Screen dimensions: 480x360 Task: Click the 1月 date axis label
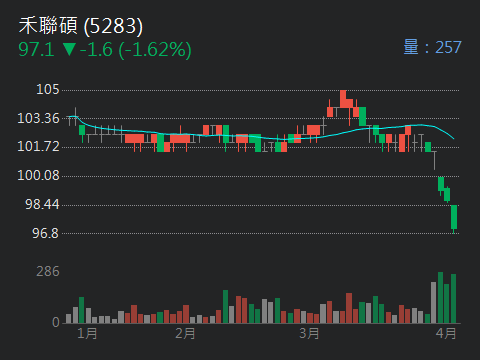click(87, 333)
